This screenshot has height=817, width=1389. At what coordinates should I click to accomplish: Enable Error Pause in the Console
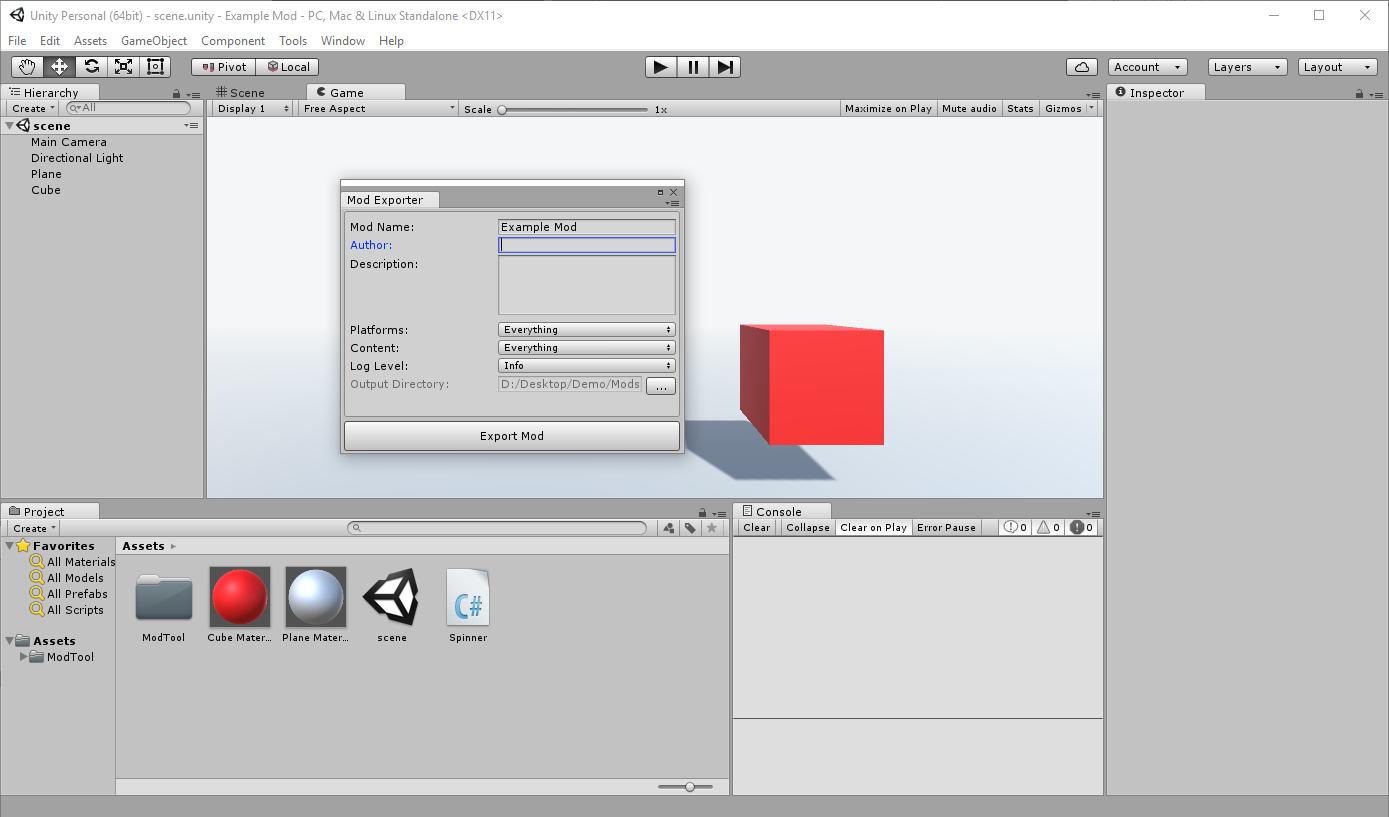click(945, 527)
